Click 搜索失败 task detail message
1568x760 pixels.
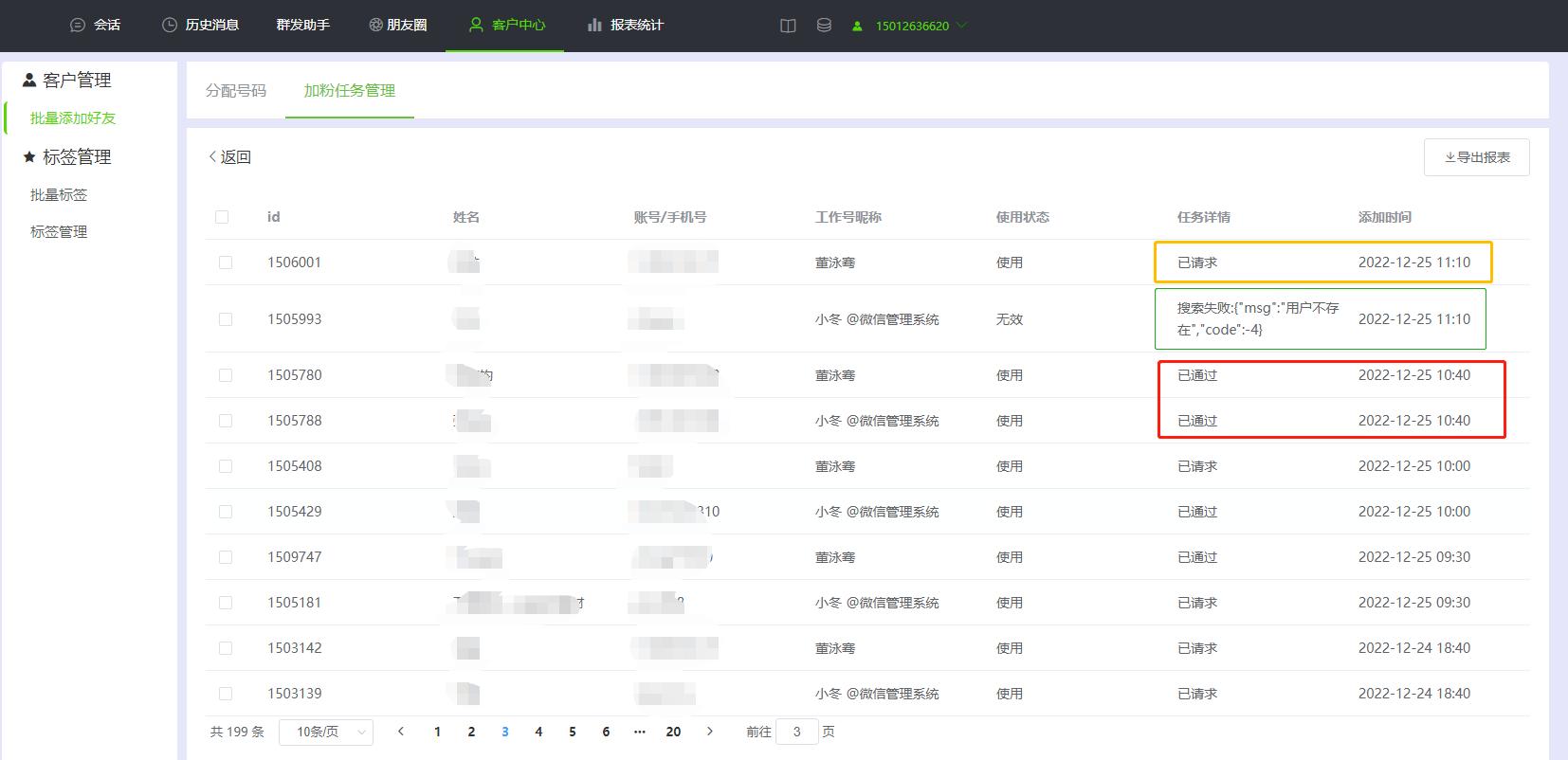[x=1258, y=319]
